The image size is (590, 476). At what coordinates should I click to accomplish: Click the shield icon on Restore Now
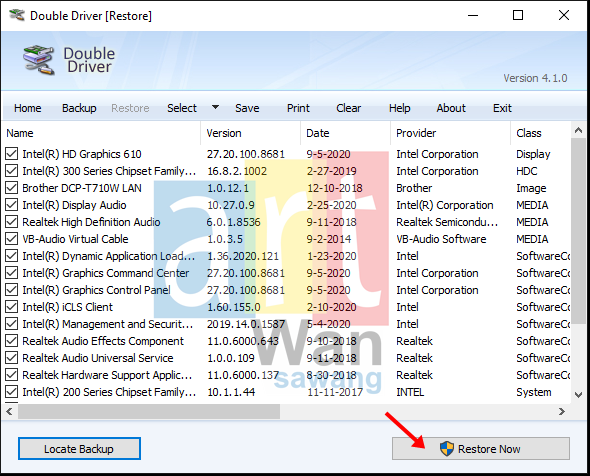coord(447,449)
